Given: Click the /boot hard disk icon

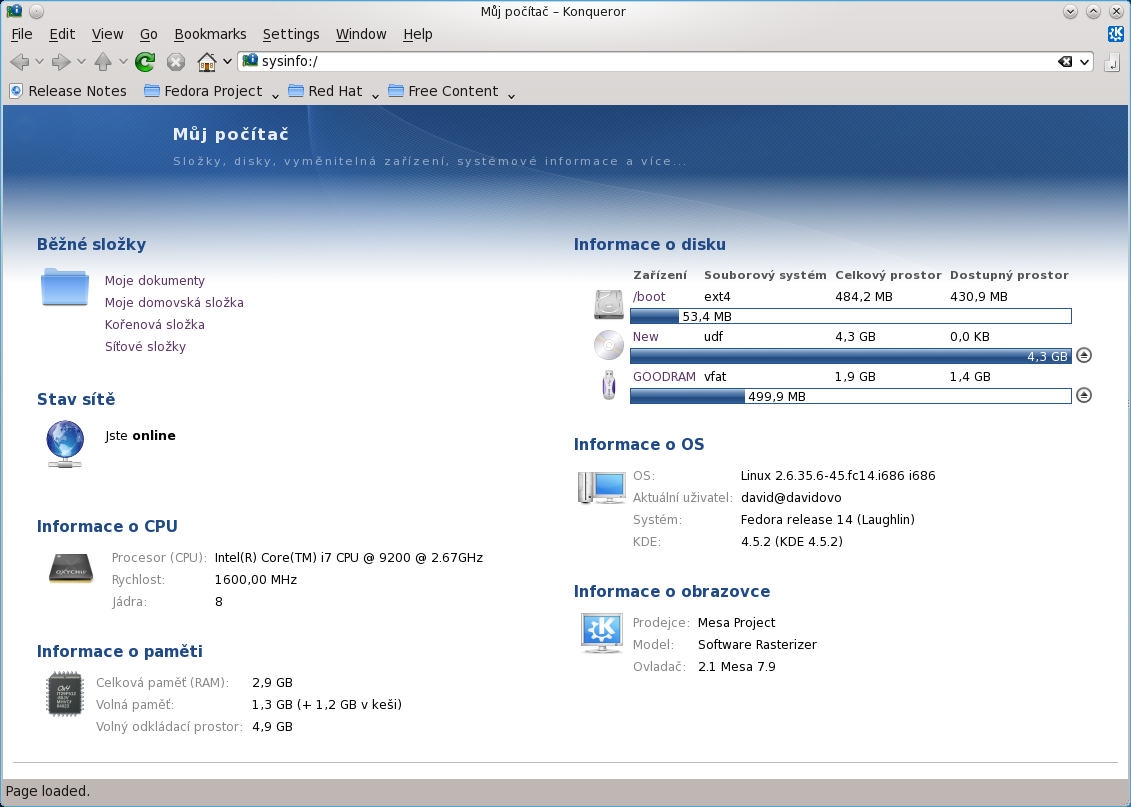Looking at the screenshot, I should 608,304.
